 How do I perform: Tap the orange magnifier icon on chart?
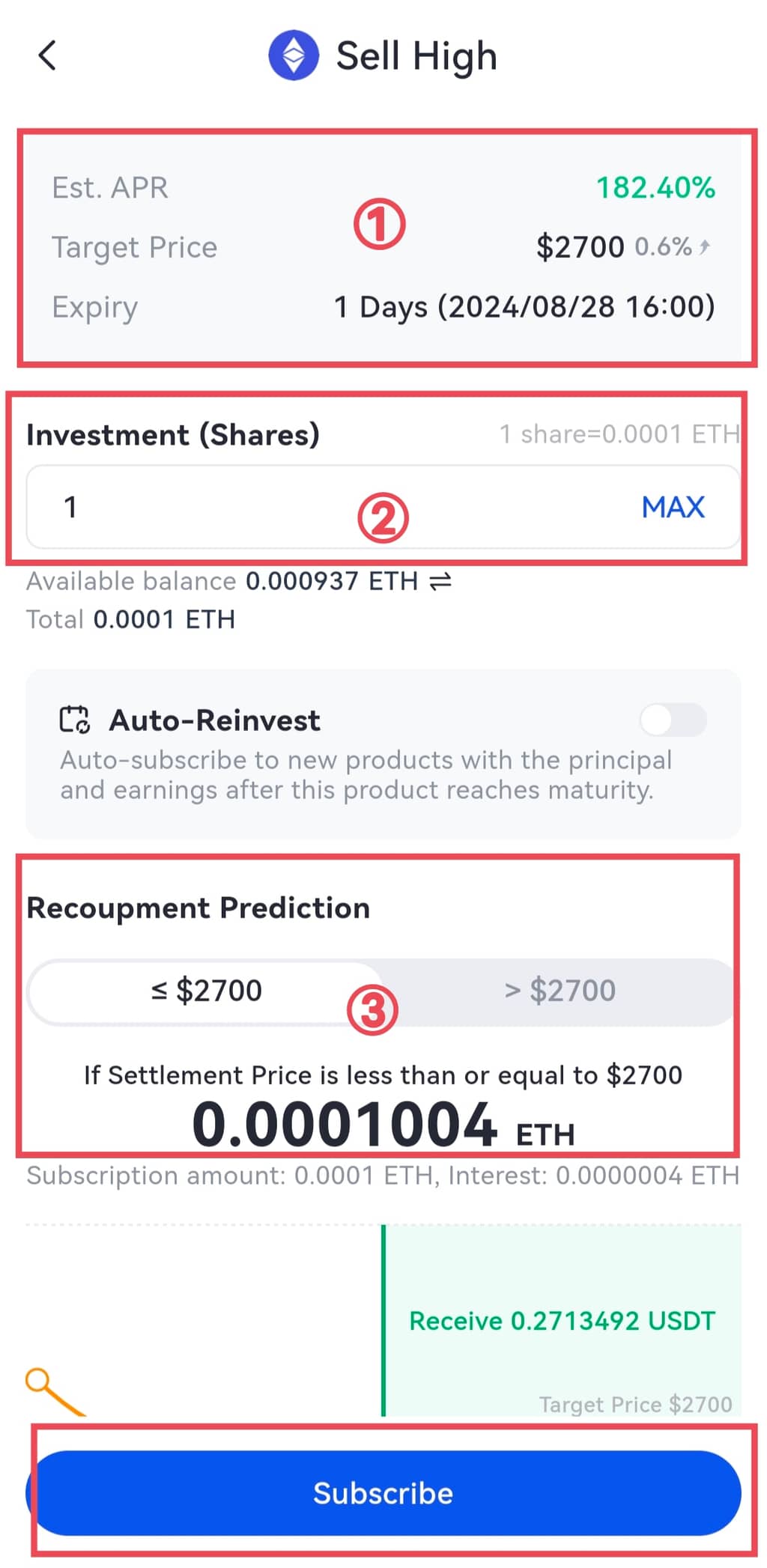click(x=52, y=1391)
